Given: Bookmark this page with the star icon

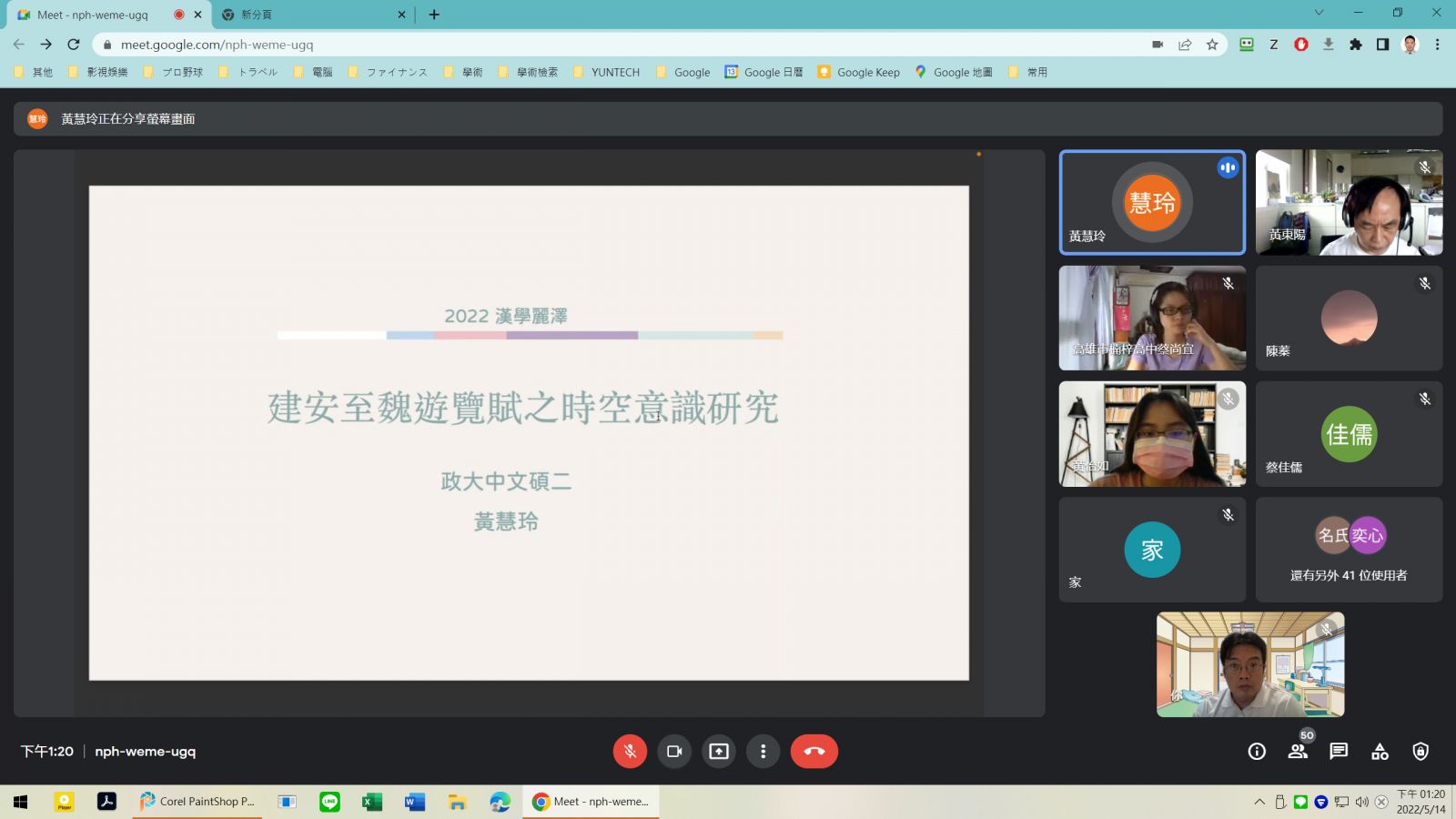Looking at the screenshot, I should pos(1212,45).
